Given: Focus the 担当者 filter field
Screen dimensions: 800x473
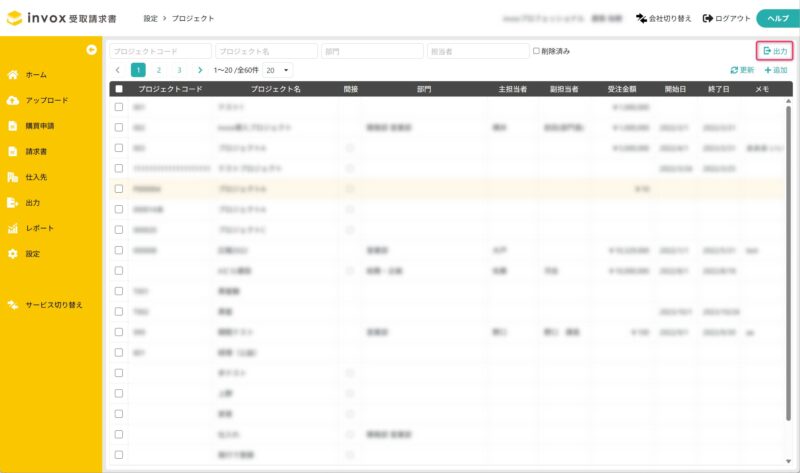Looking at the screenshot, I should 478,51.
